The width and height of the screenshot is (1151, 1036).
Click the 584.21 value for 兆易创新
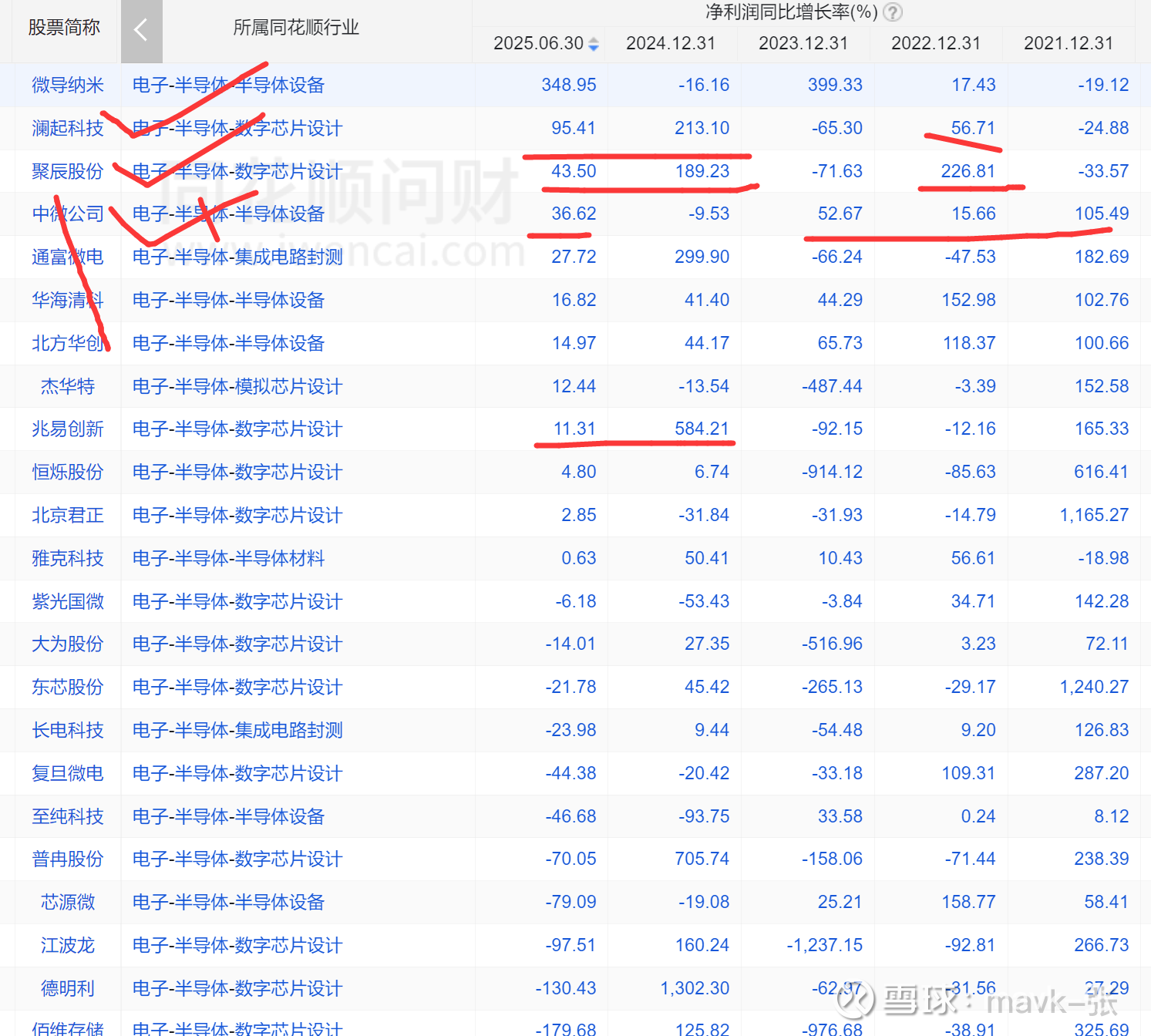point(702,429)
